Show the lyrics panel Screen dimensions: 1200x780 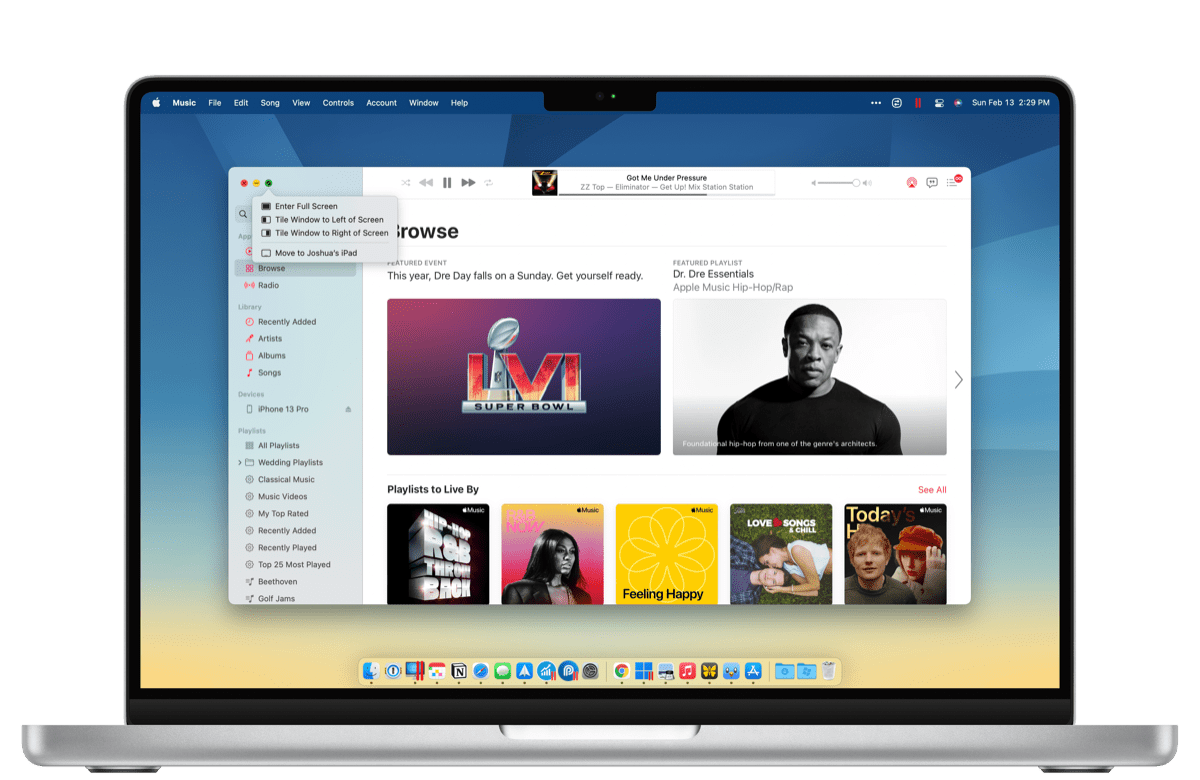932,183
